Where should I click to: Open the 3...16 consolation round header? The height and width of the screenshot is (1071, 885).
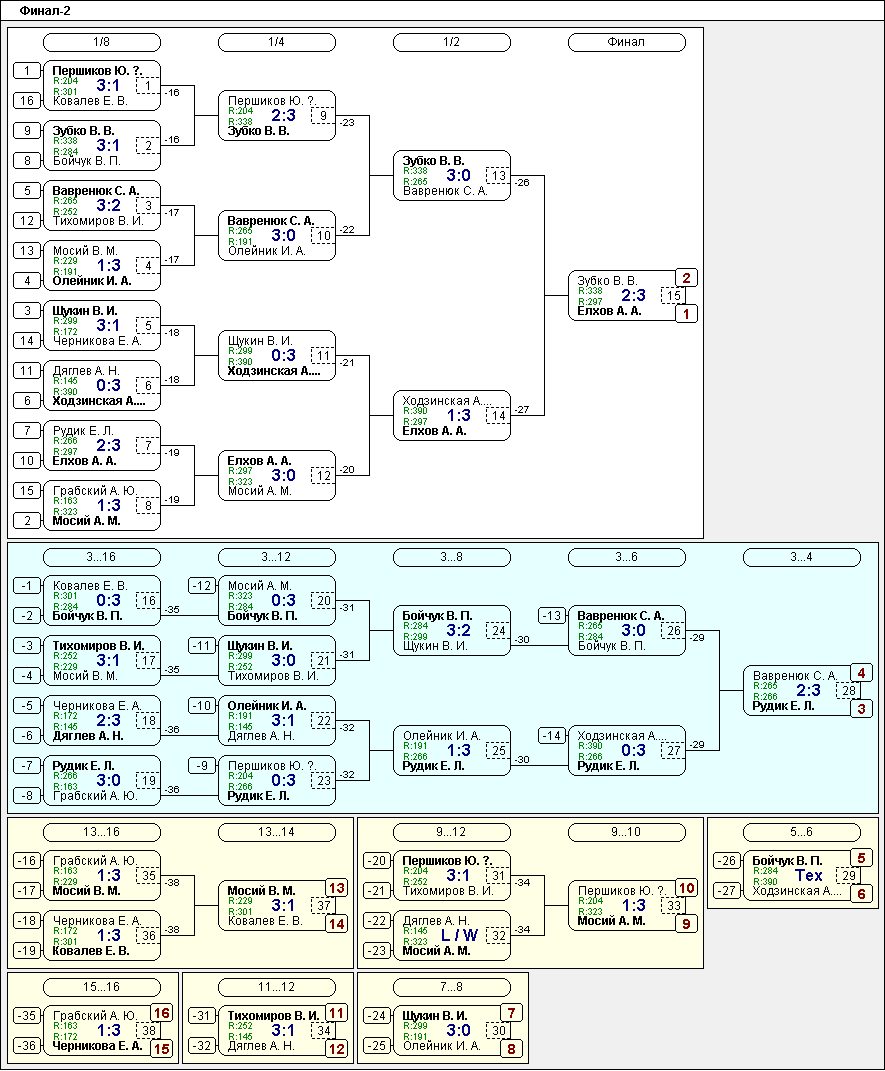(x=102, y=557)
